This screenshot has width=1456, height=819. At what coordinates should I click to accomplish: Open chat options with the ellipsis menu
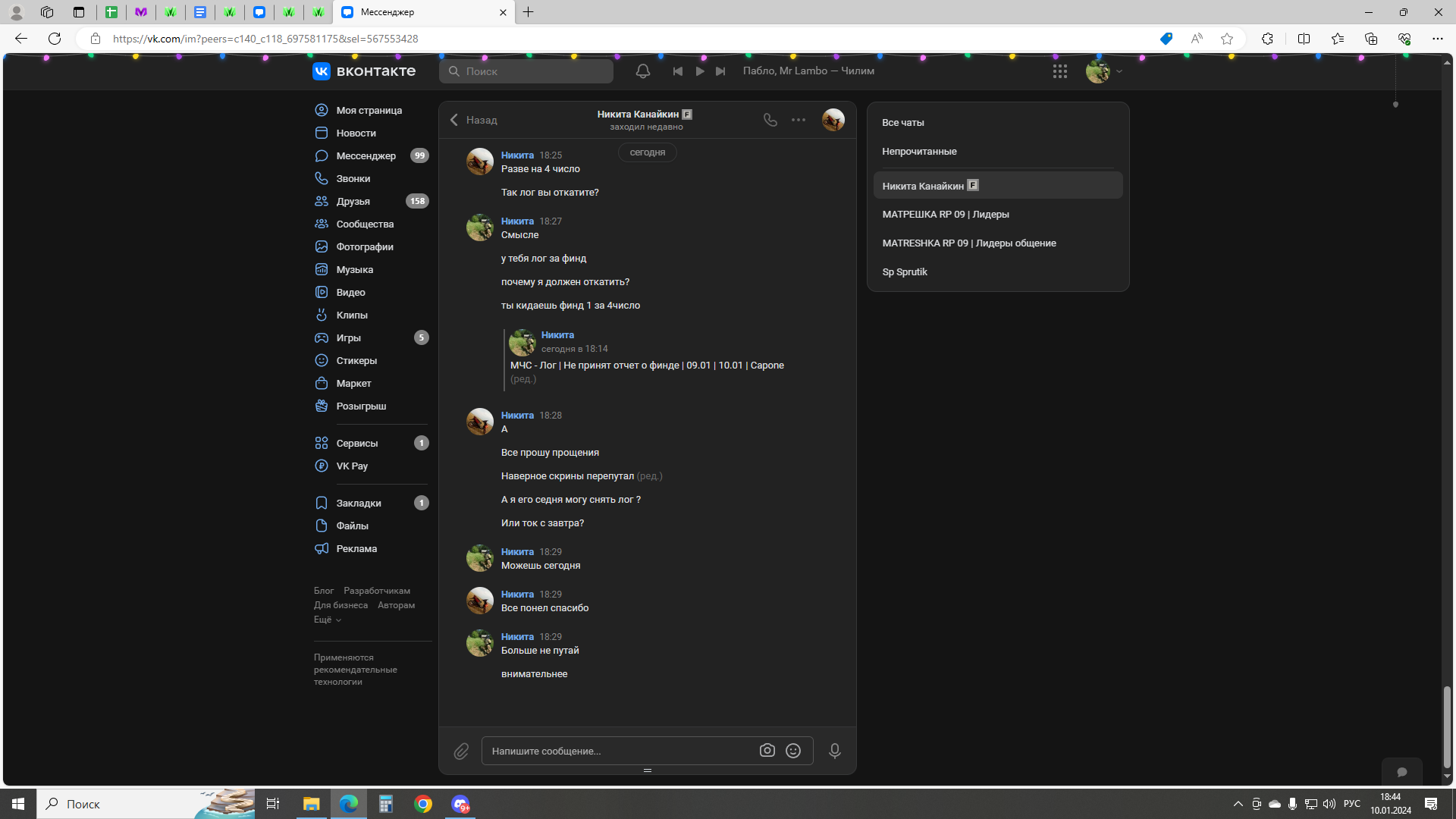tap(798, 120)
